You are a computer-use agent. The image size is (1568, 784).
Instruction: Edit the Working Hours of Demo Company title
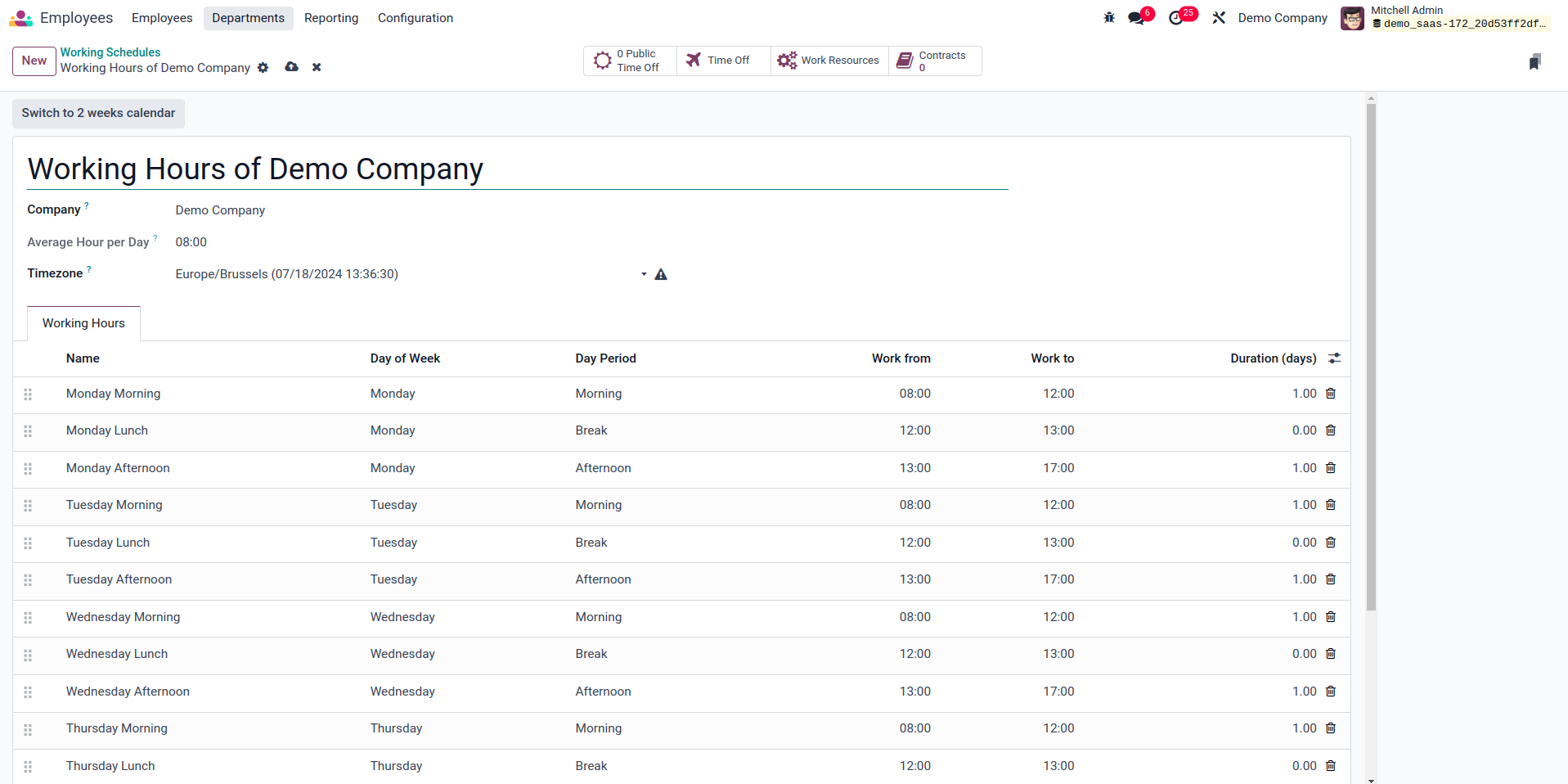pos(518,169)
